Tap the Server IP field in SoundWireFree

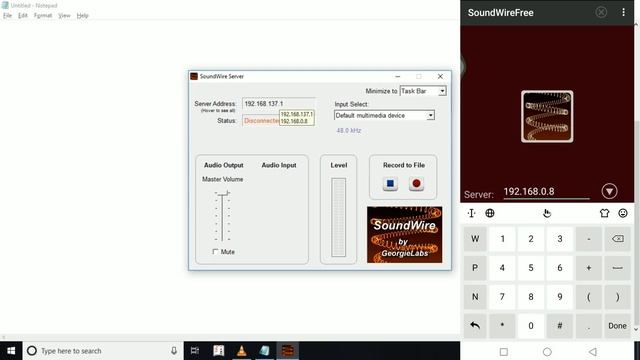point(547,192)
